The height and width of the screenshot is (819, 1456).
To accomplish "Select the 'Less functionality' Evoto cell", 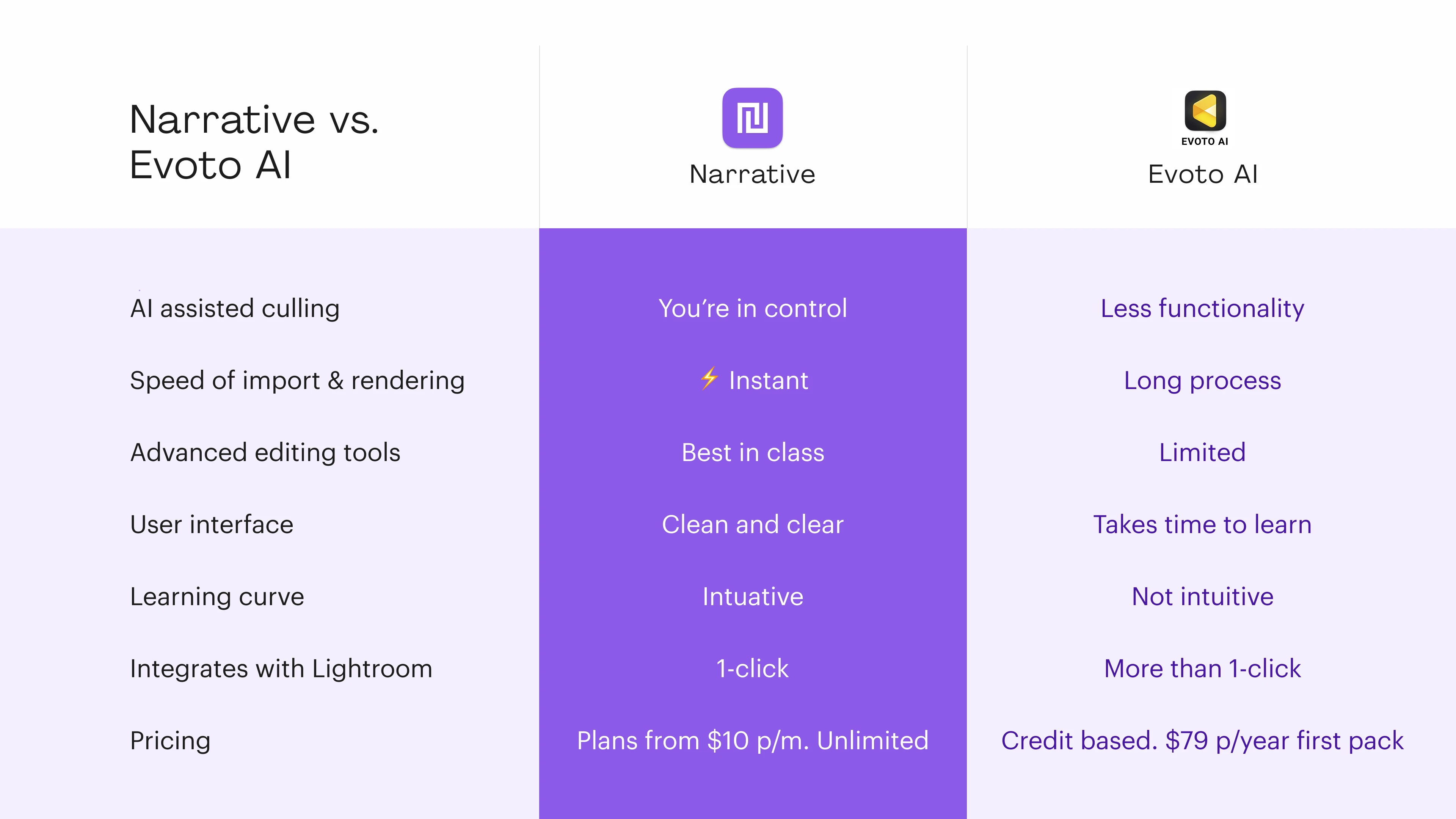I will coord(1202,309).
